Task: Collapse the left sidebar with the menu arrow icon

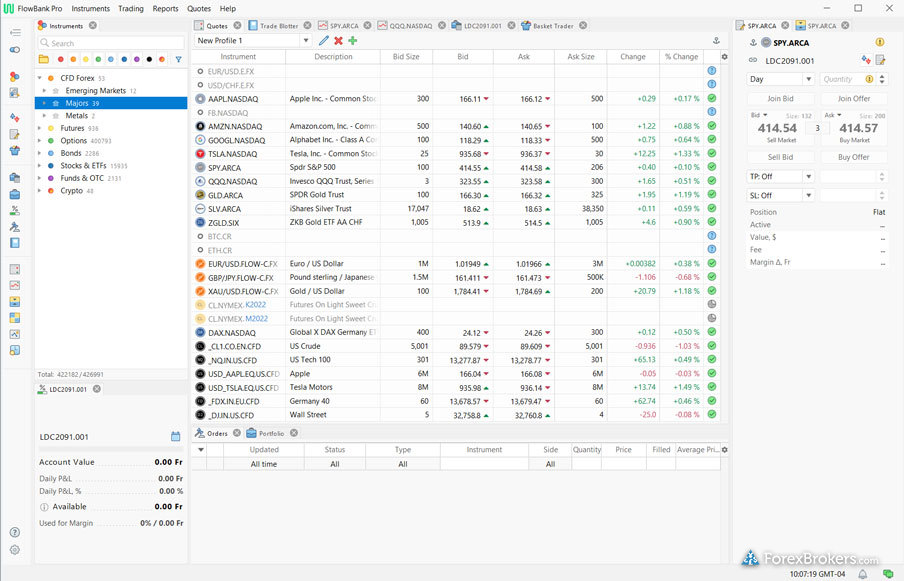Action: click(x=15, y=32)
